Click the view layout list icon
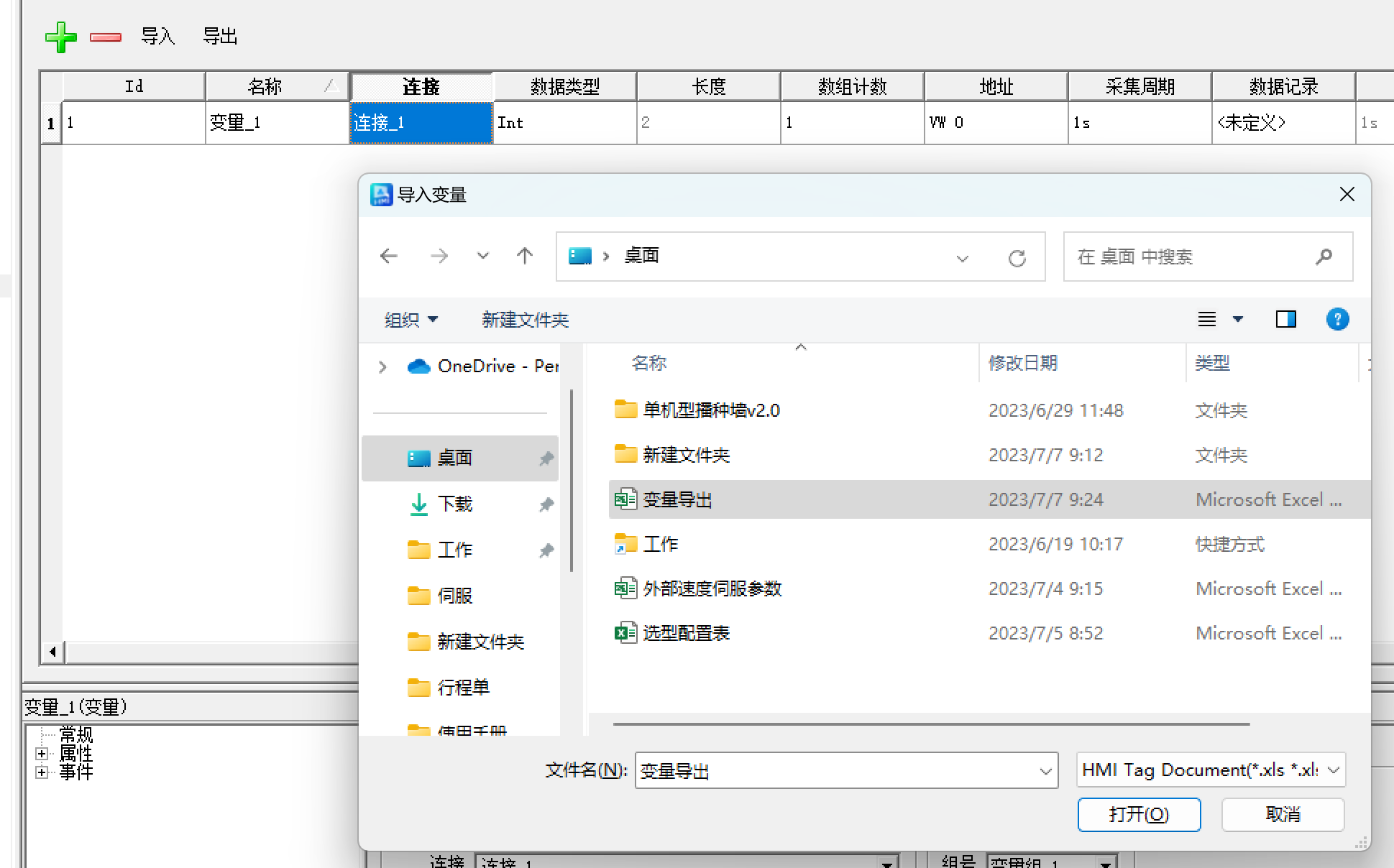This screenshot has height=868, width=1394. [1207, 319]
